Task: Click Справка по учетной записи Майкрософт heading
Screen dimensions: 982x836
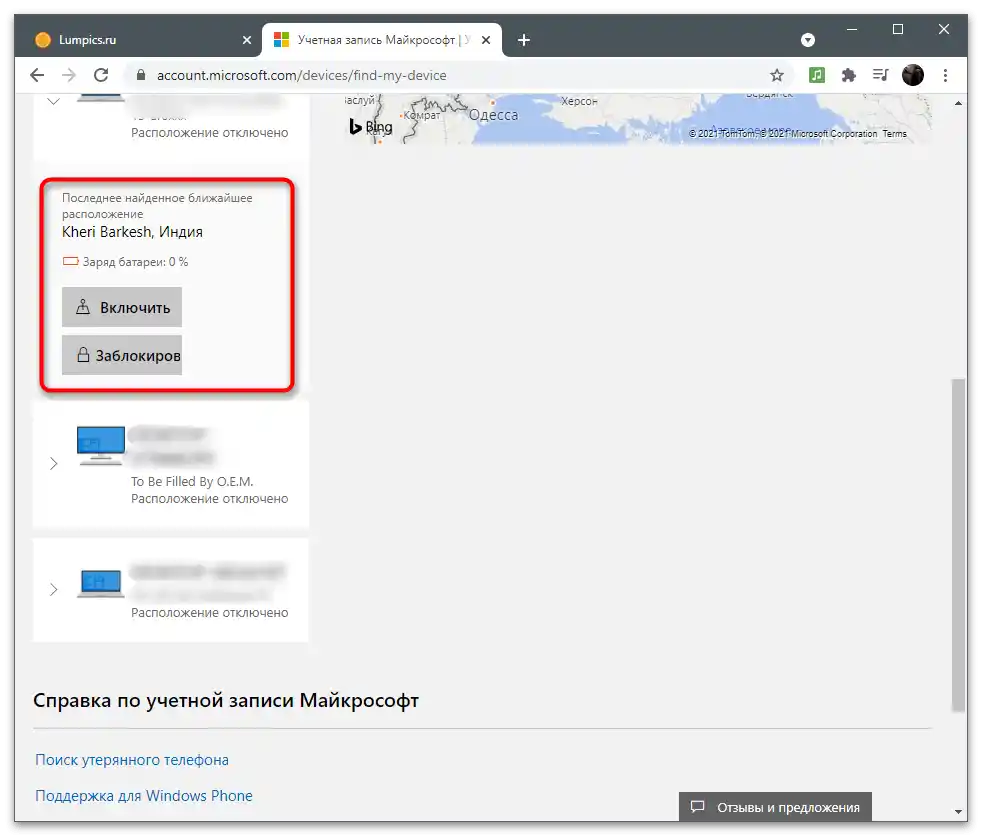Action: point(226,700)
